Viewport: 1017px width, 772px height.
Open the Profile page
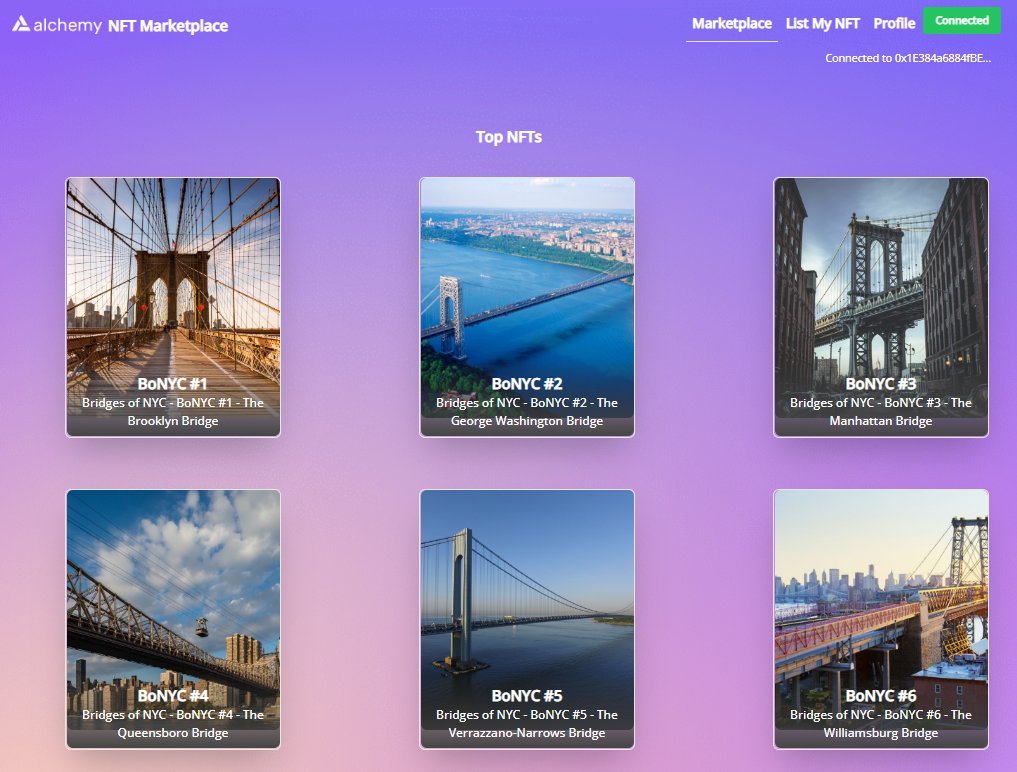894,23
